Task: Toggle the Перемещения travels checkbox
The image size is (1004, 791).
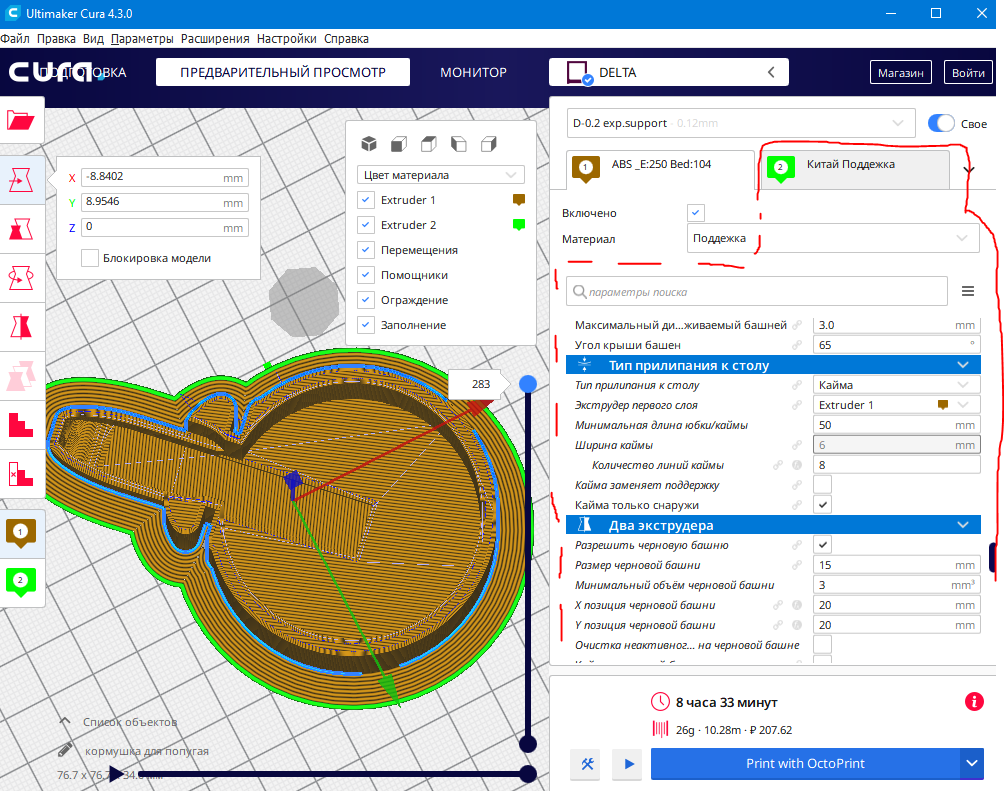Action: coord(365,250)
